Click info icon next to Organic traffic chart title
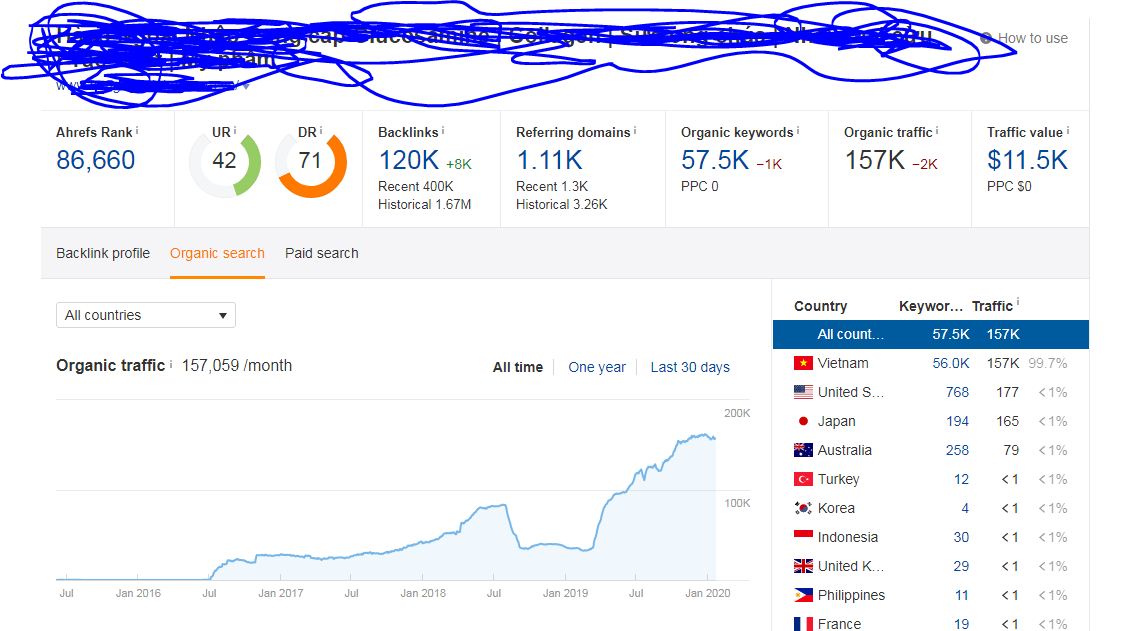The height and width of the screenshot is (631, 1121). 171,364
